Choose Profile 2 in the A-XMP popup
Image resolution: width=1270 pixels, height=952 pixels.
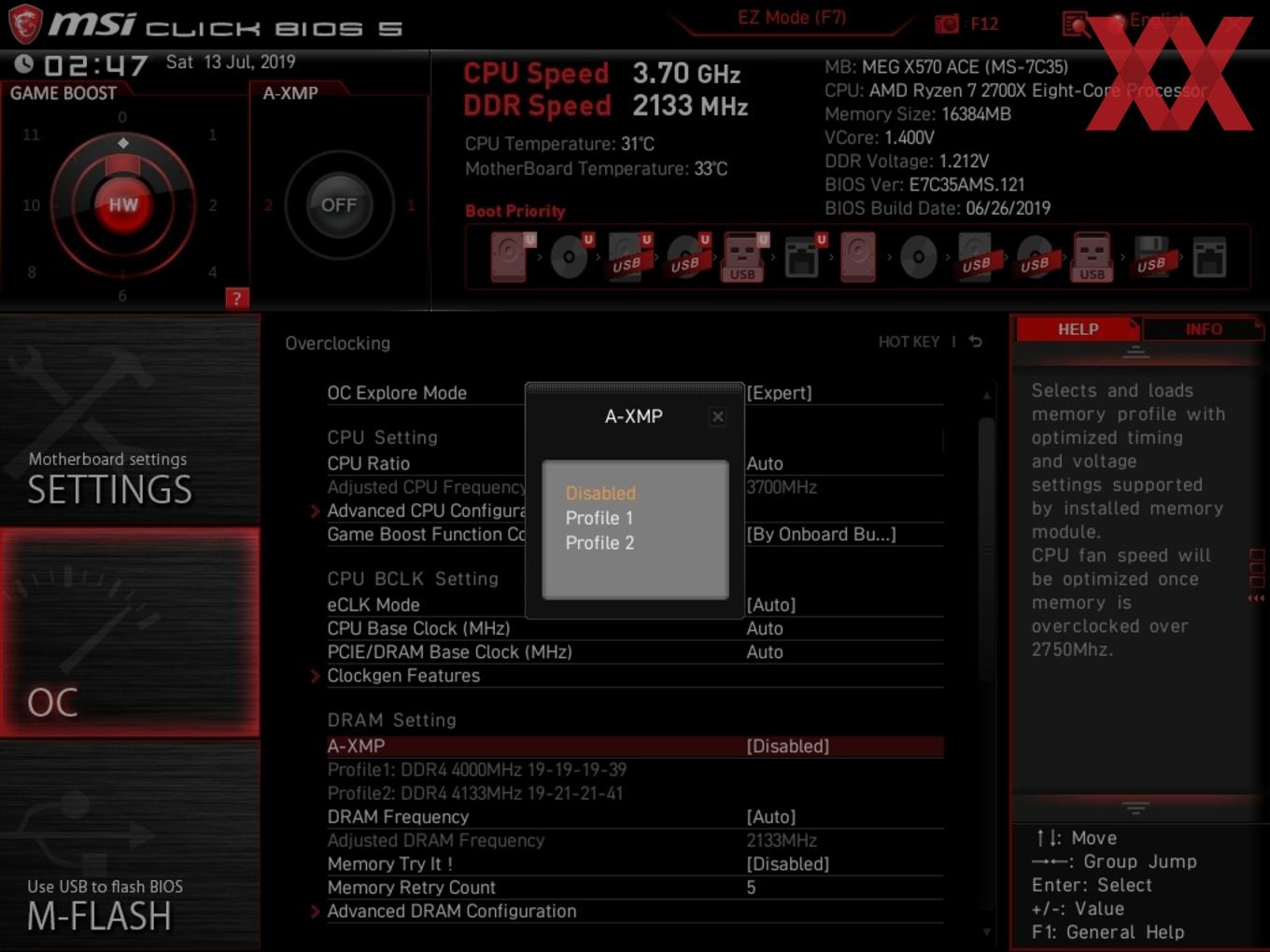600,543
